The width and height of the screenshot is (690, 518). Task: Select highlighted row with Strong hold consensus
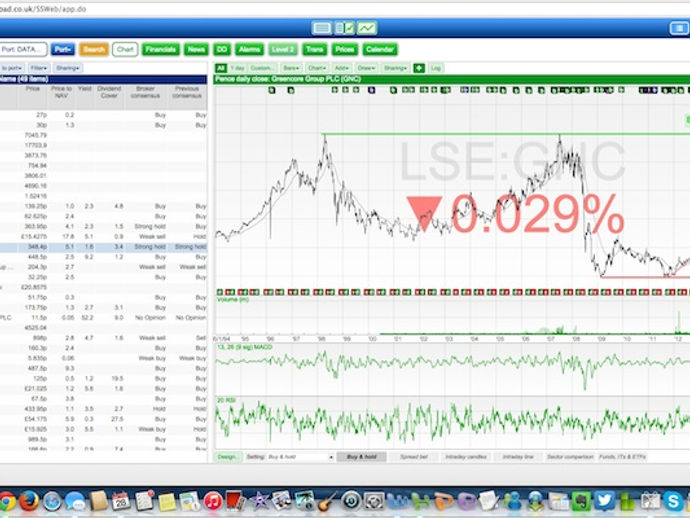tap(103, 247)
